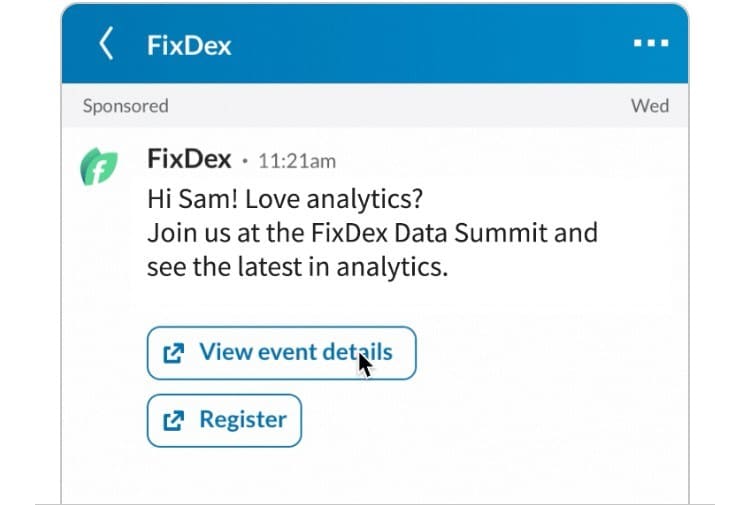Click the FixDex title in the blue header
The height and width of the screenshot is (505, 750).
189,45
